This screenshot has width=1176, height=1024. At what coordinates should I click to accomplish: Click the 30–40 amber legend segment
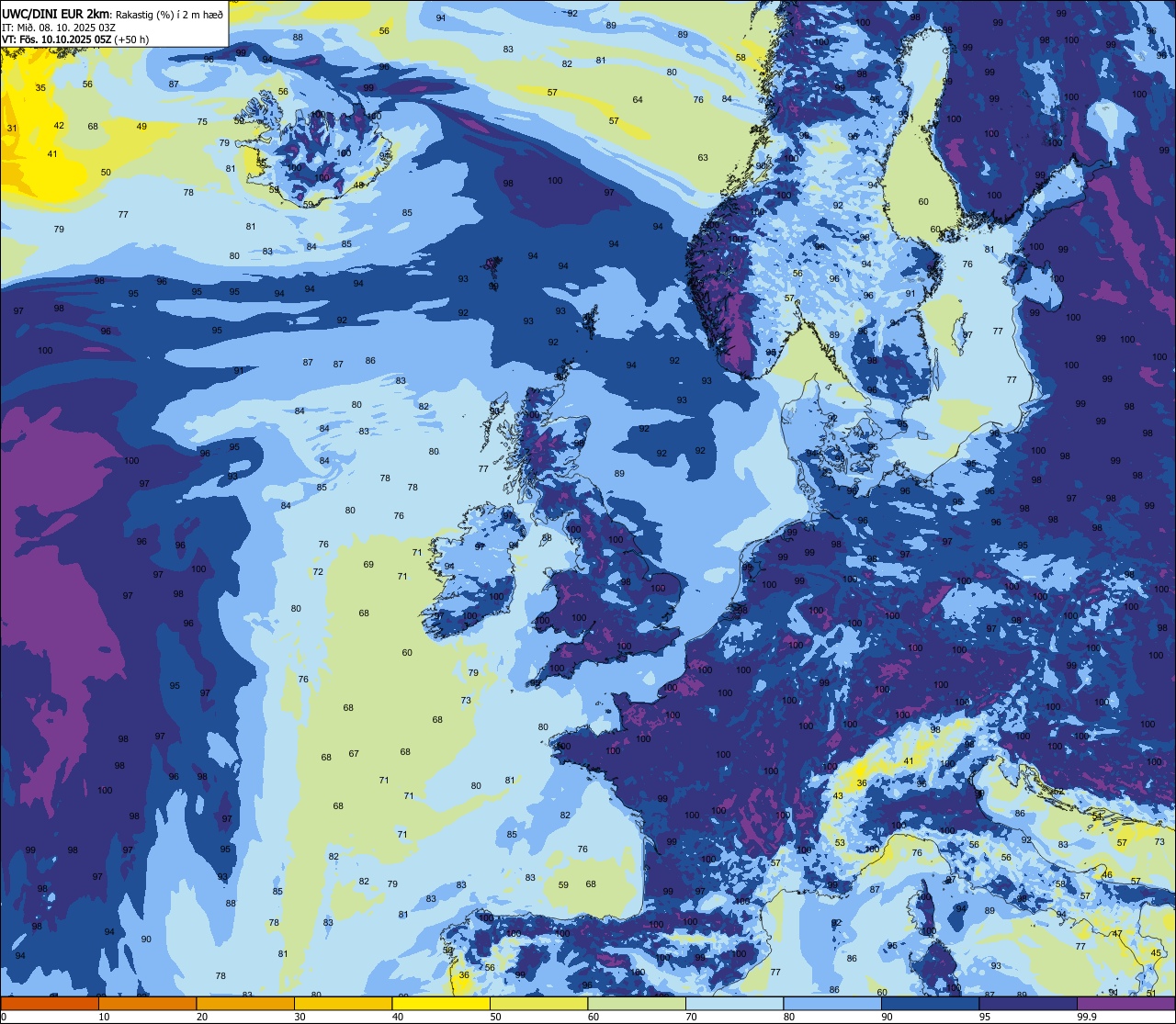click(x=343, y=1003)
